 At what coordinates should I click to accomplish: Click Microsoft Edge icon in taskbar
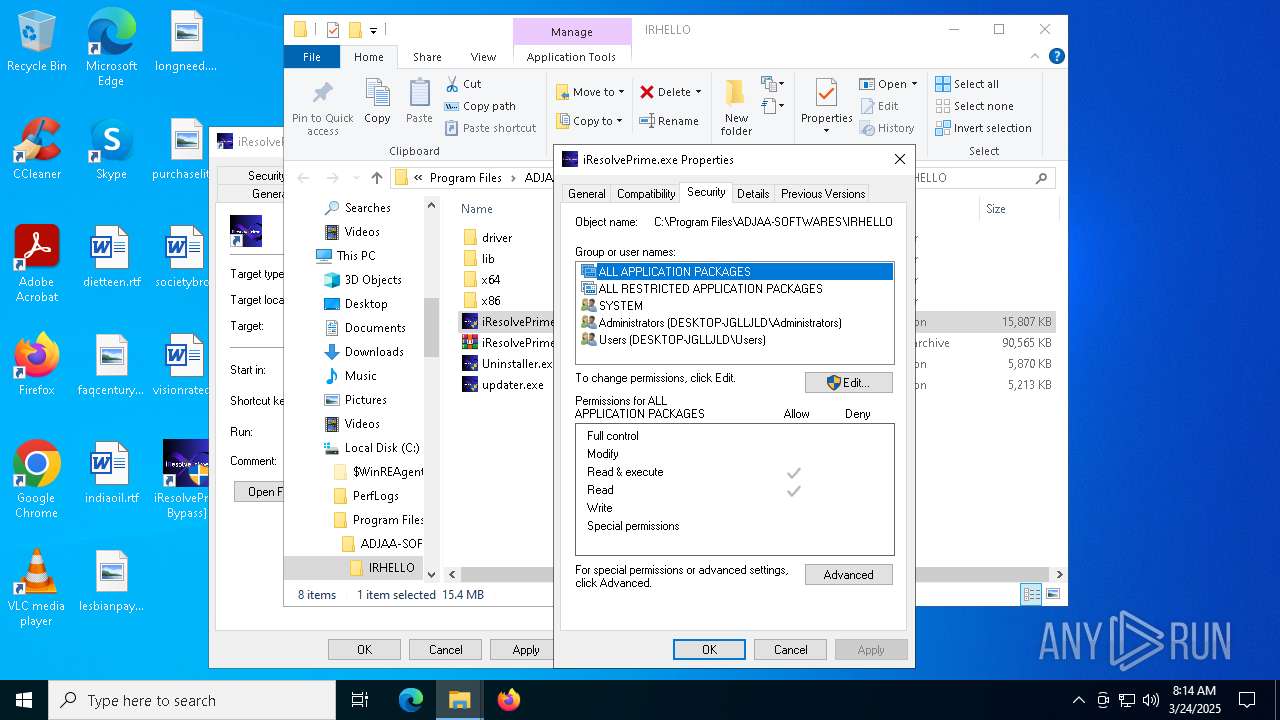(x=411, y=700)
